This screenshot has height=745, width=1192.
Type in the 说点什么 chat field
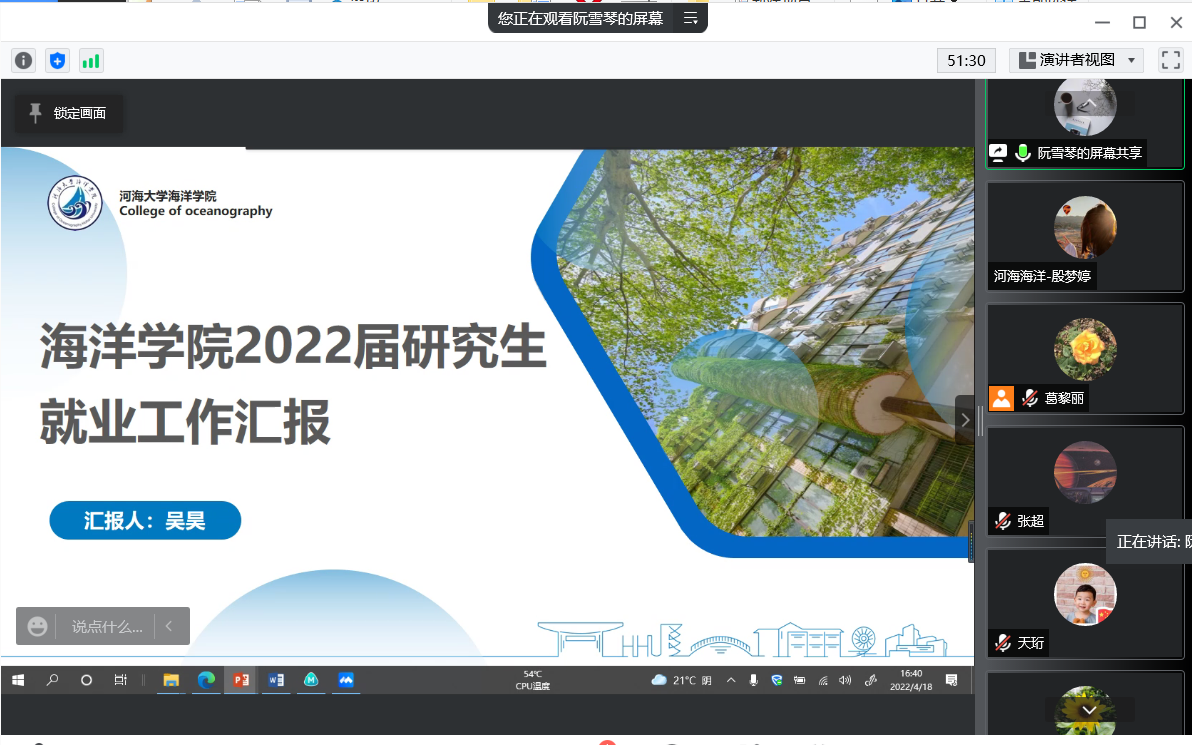click(106, 626)
